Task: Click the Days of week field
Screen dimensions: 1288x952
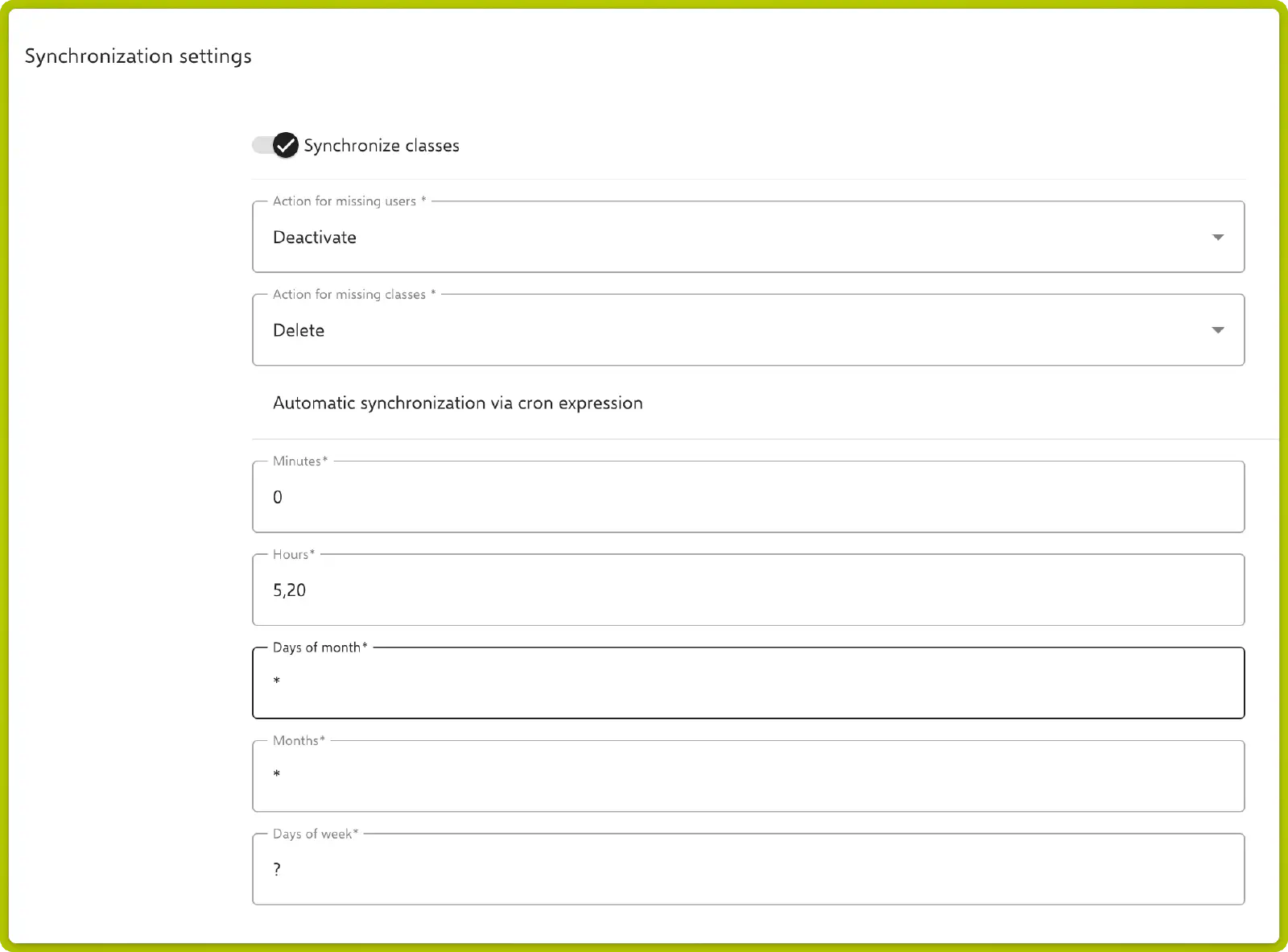Action: pos(748,869)
